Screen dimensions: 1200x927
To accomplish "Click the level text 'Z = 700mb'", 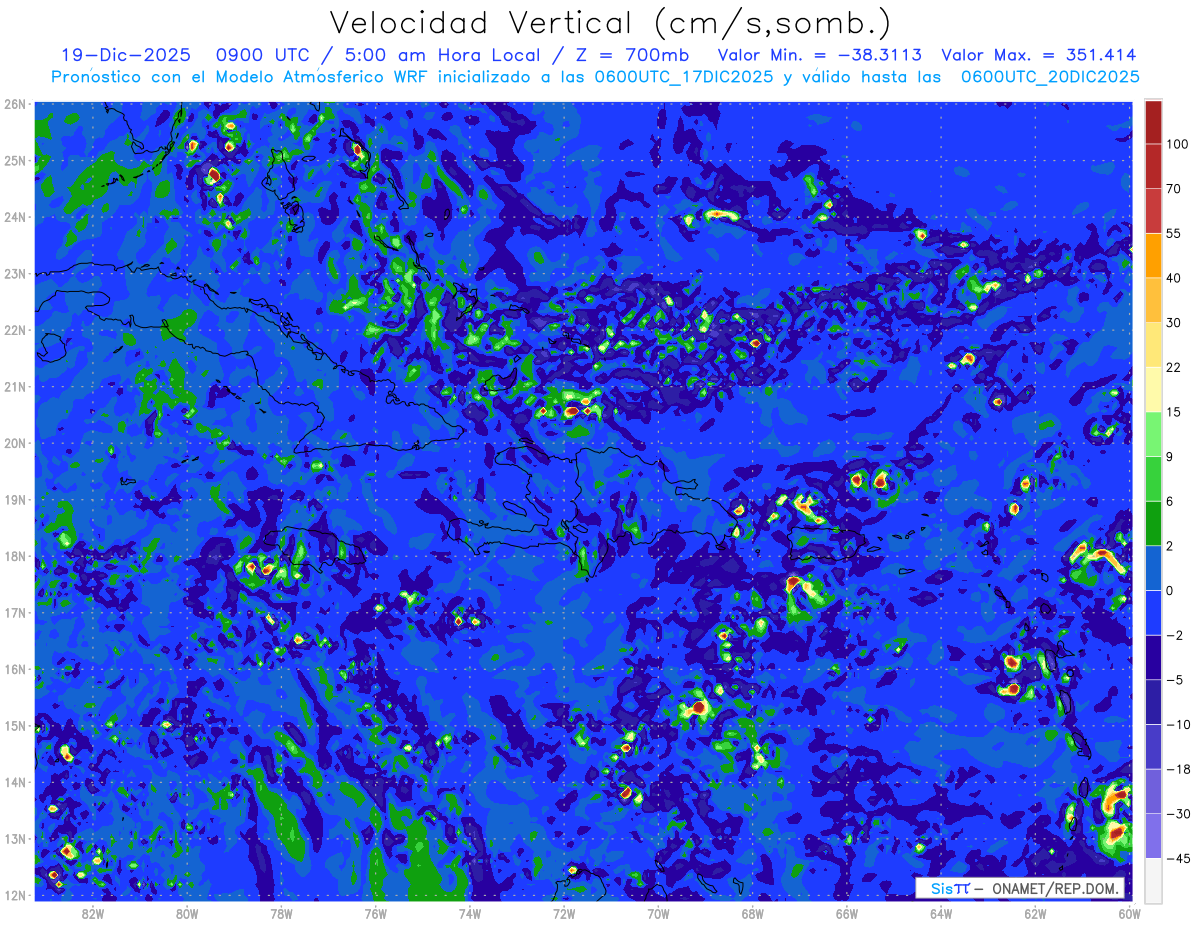I will point(634,55).
